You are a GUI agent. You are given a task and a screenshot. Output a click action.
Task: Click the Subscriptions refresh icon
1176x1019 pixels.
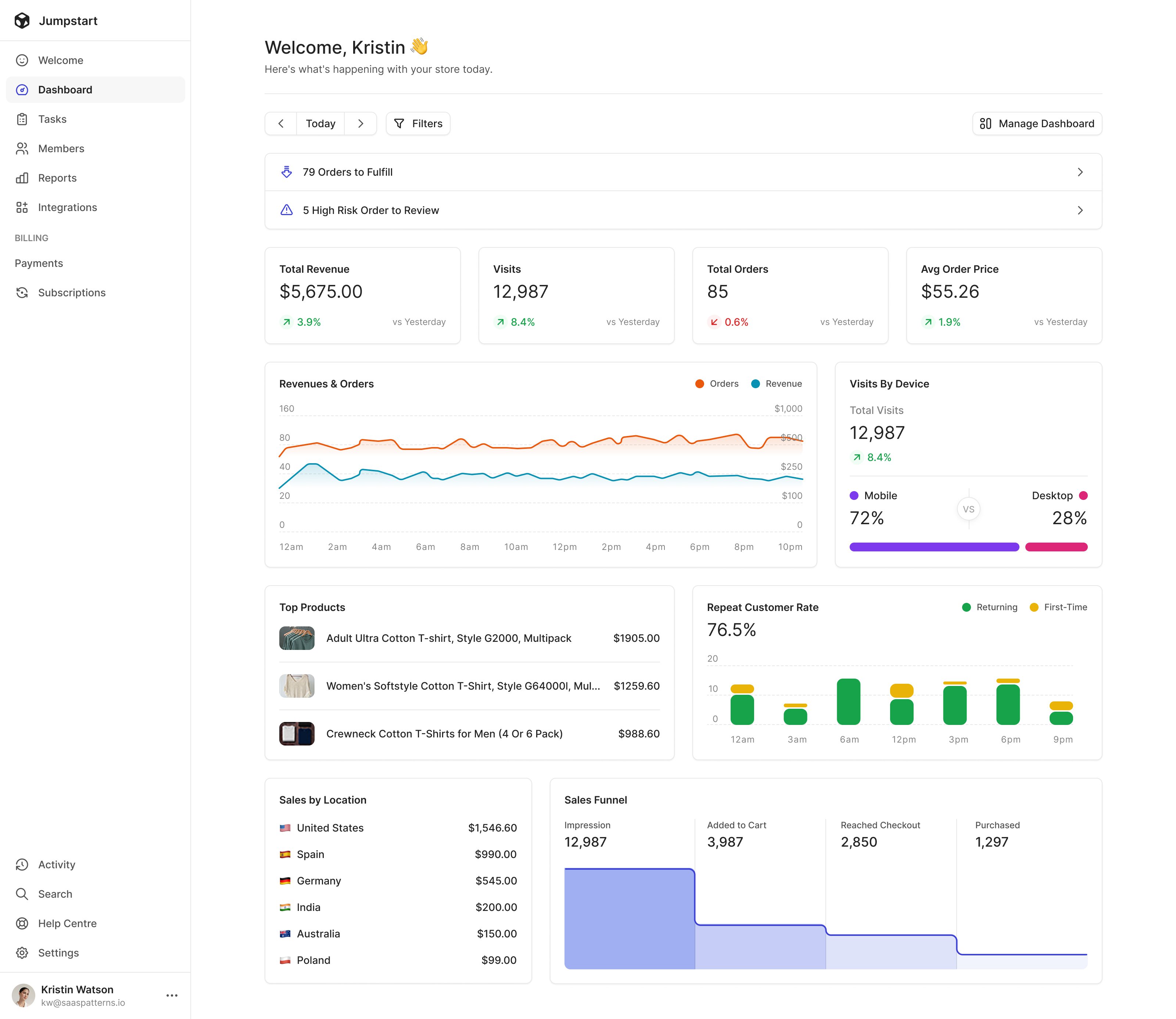[x=22, y=293]
